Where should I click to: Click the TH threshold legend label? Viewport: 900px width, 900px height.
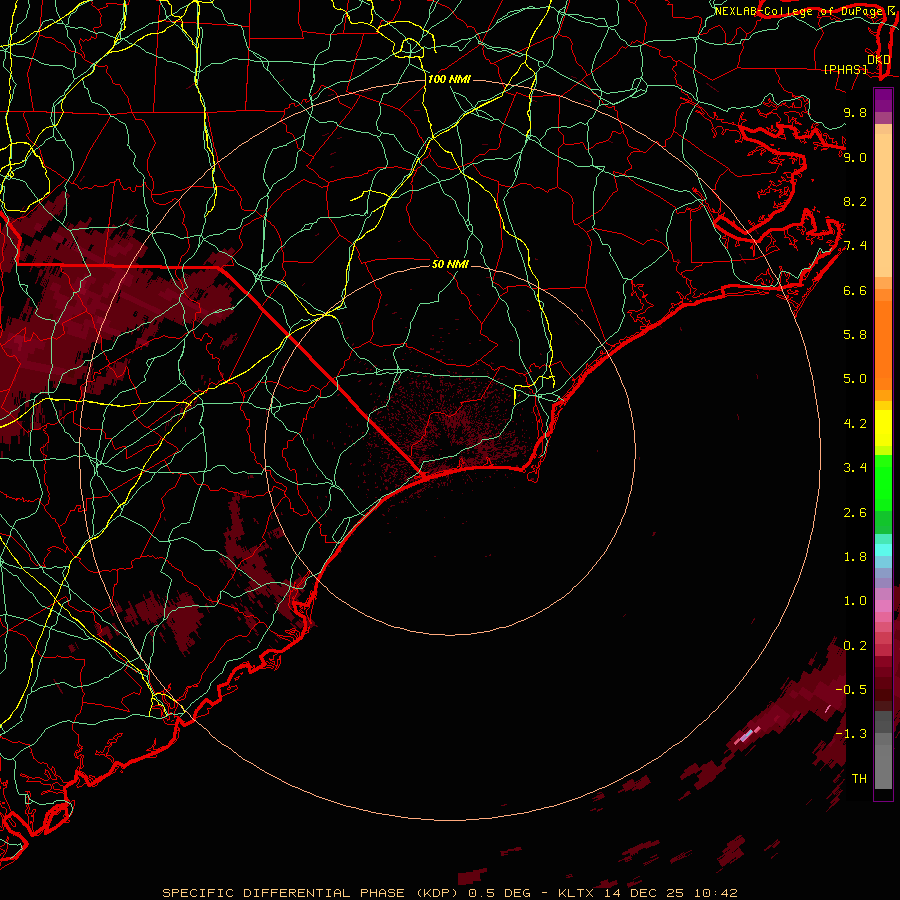[859, 778]
